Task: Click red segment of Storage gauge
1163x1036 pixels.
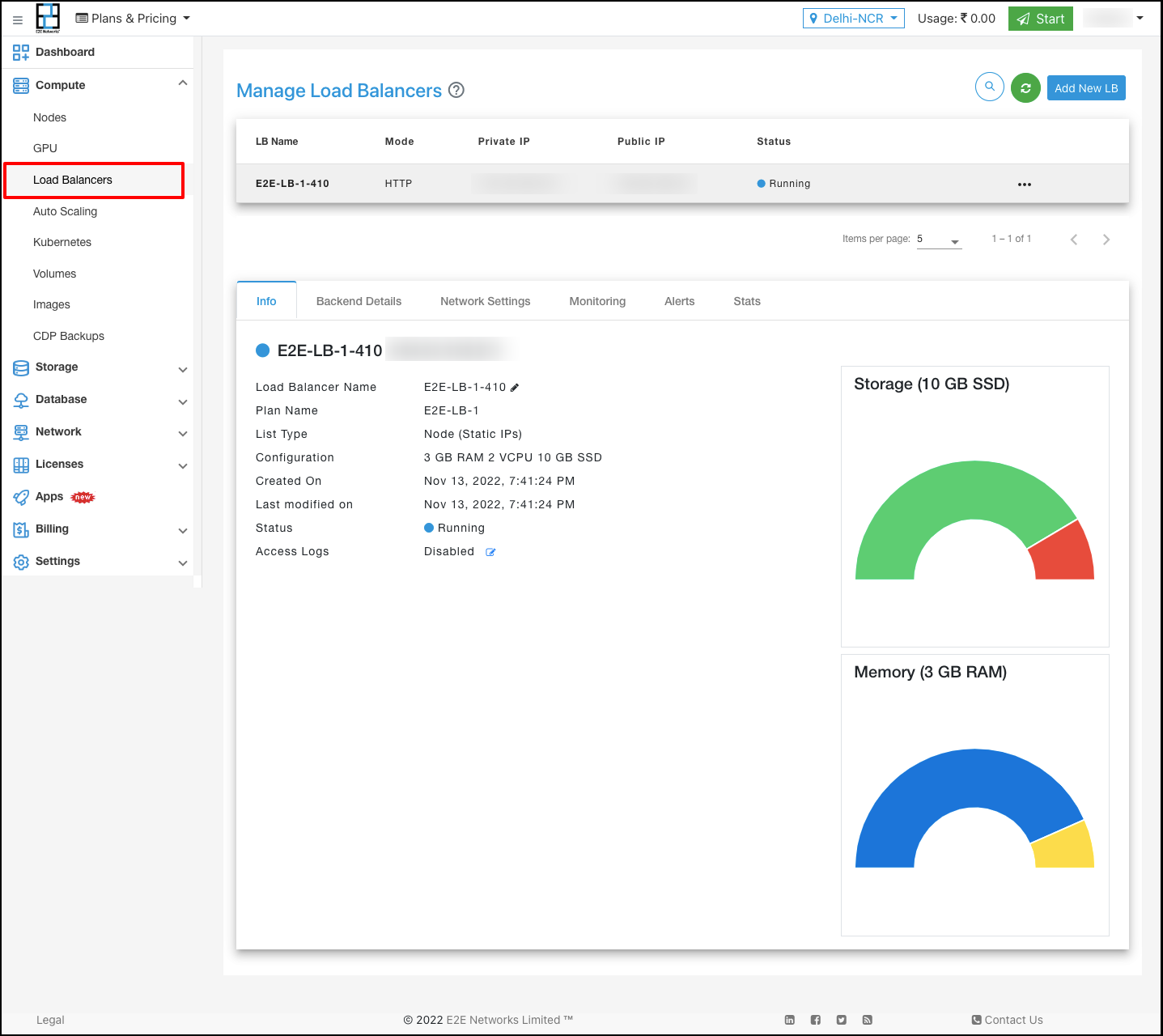Action: [1068, 554]
